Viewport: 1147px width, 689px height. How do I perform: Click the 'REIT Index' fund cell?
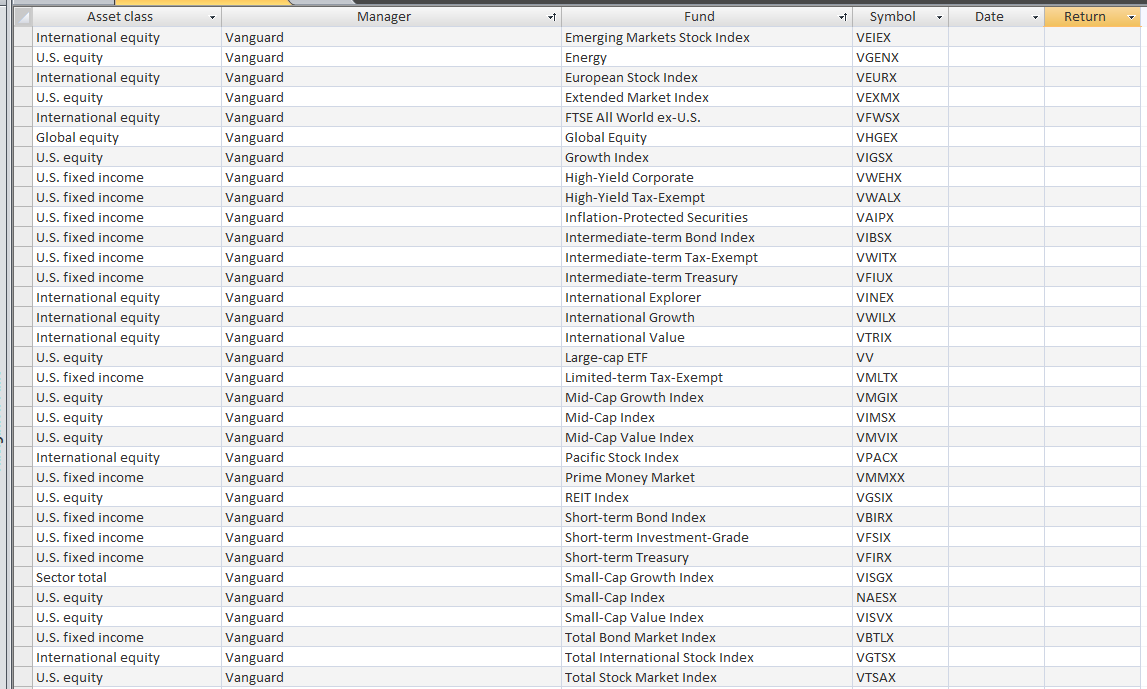(707, 497)
